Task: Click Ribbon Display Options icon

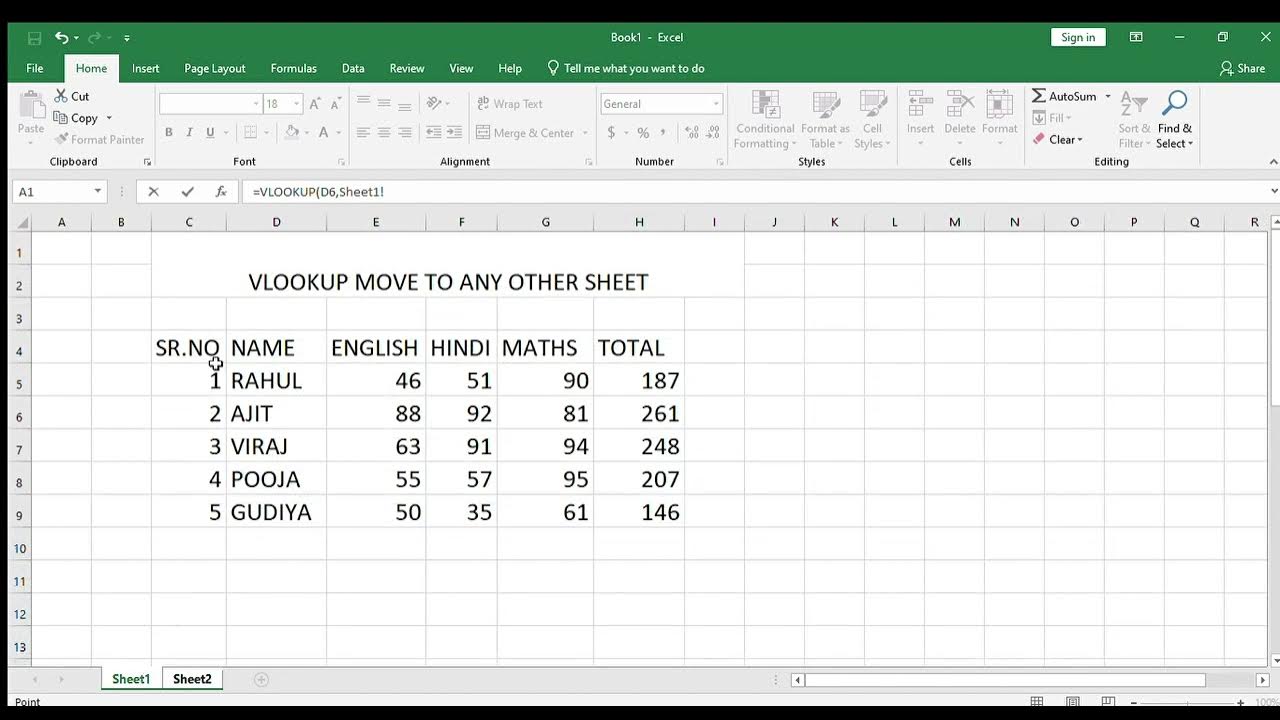Action: tap(1136, 37)
